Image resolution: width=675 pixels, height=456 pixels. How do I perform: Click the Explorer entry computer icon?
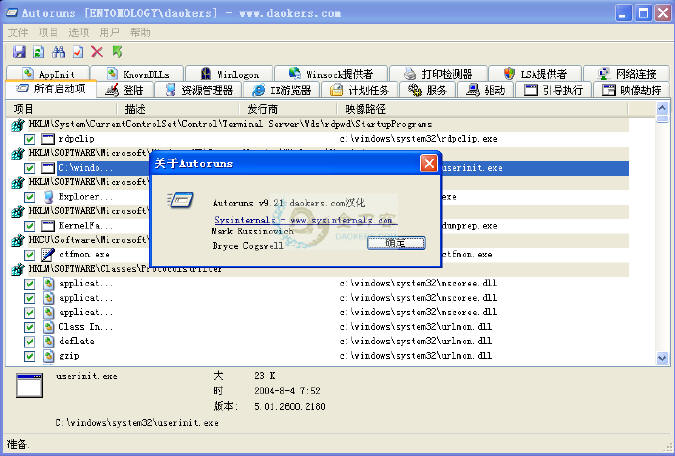coord(49,197)
